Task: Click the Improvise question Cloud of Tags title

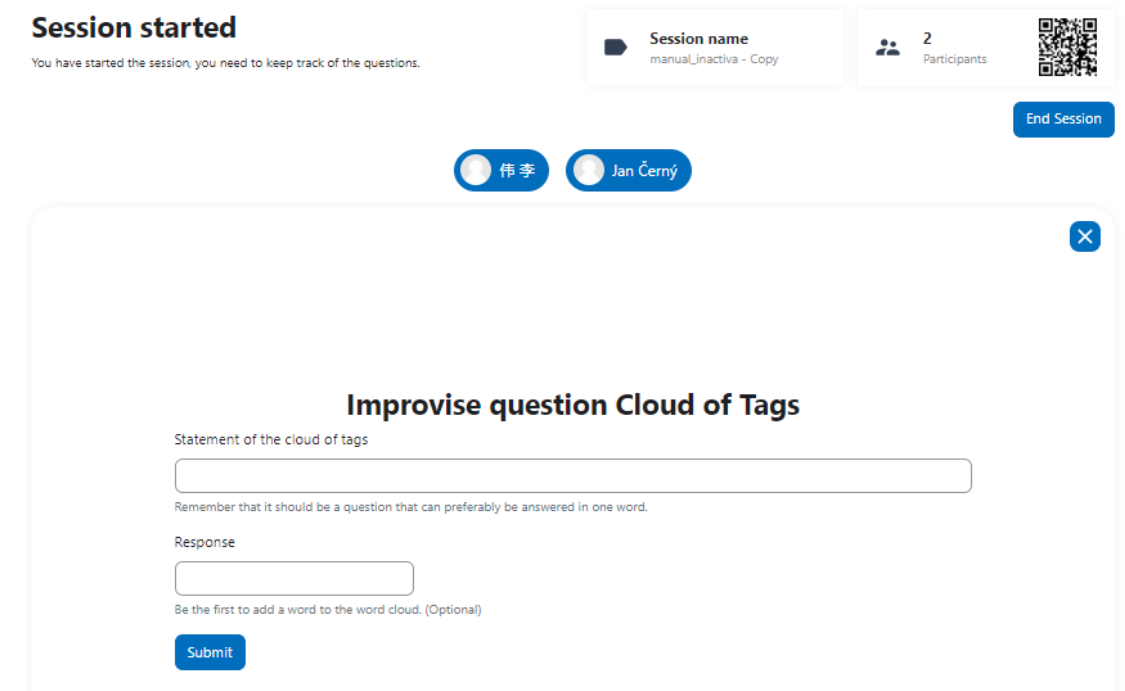Action: point(573,405)
